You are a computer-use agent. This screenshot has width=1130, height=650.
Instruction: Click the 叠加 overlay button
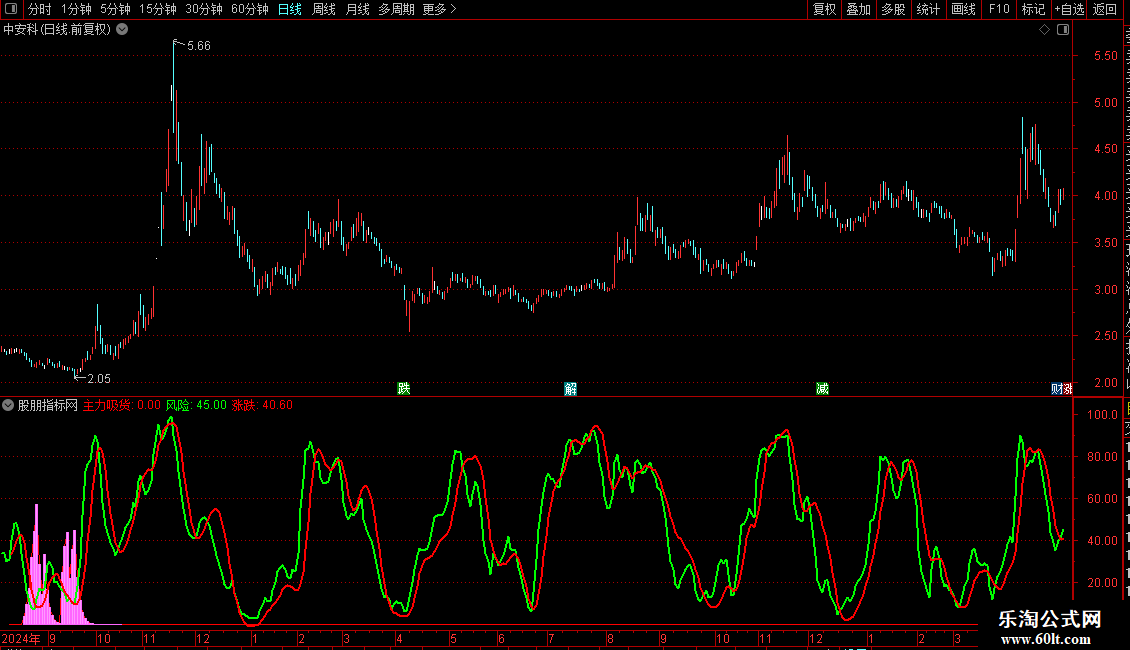click(858, 9)
